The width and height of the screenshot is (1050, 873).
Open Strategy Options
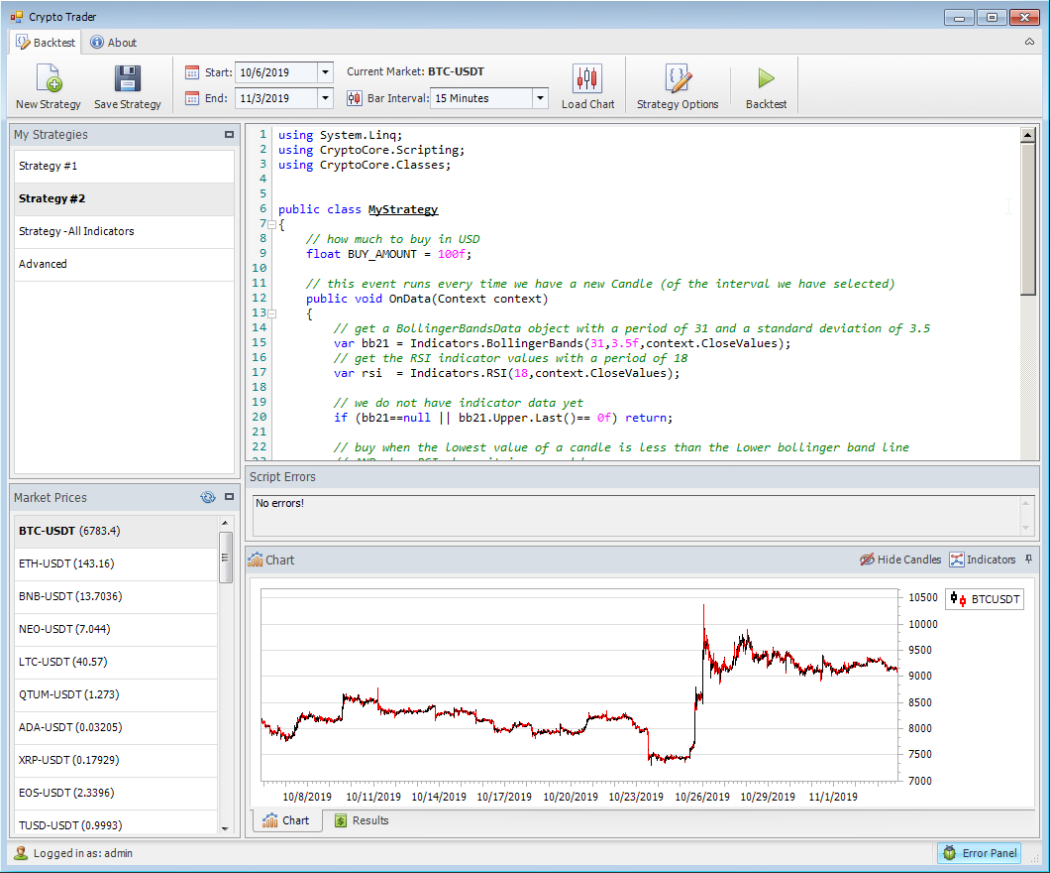point(677,86)
